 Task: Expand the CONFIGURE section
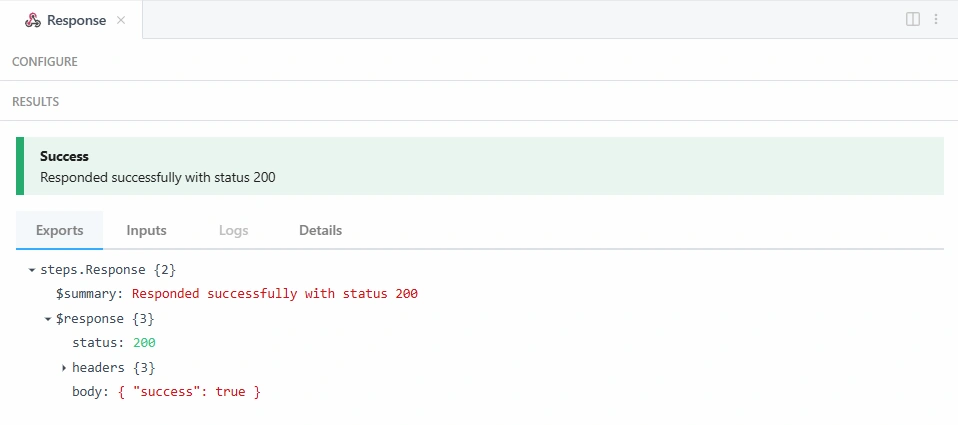click(x=45, y=62)
